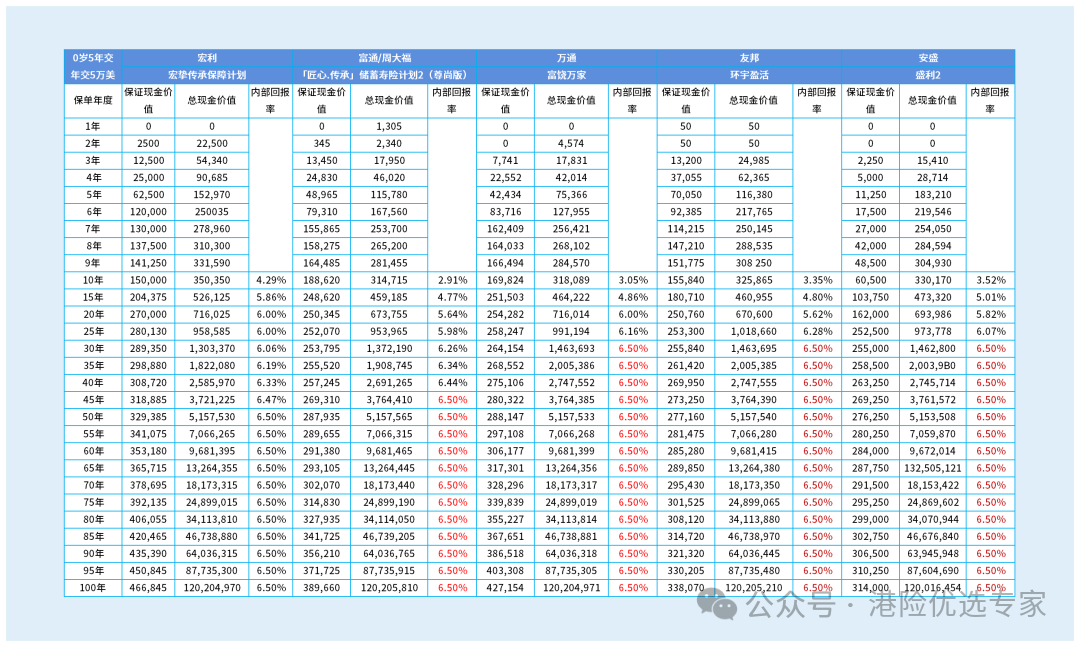The image size is (1080, 647).
Task: Select the '90,685' value cell
Action: click(x=212, y=178)
